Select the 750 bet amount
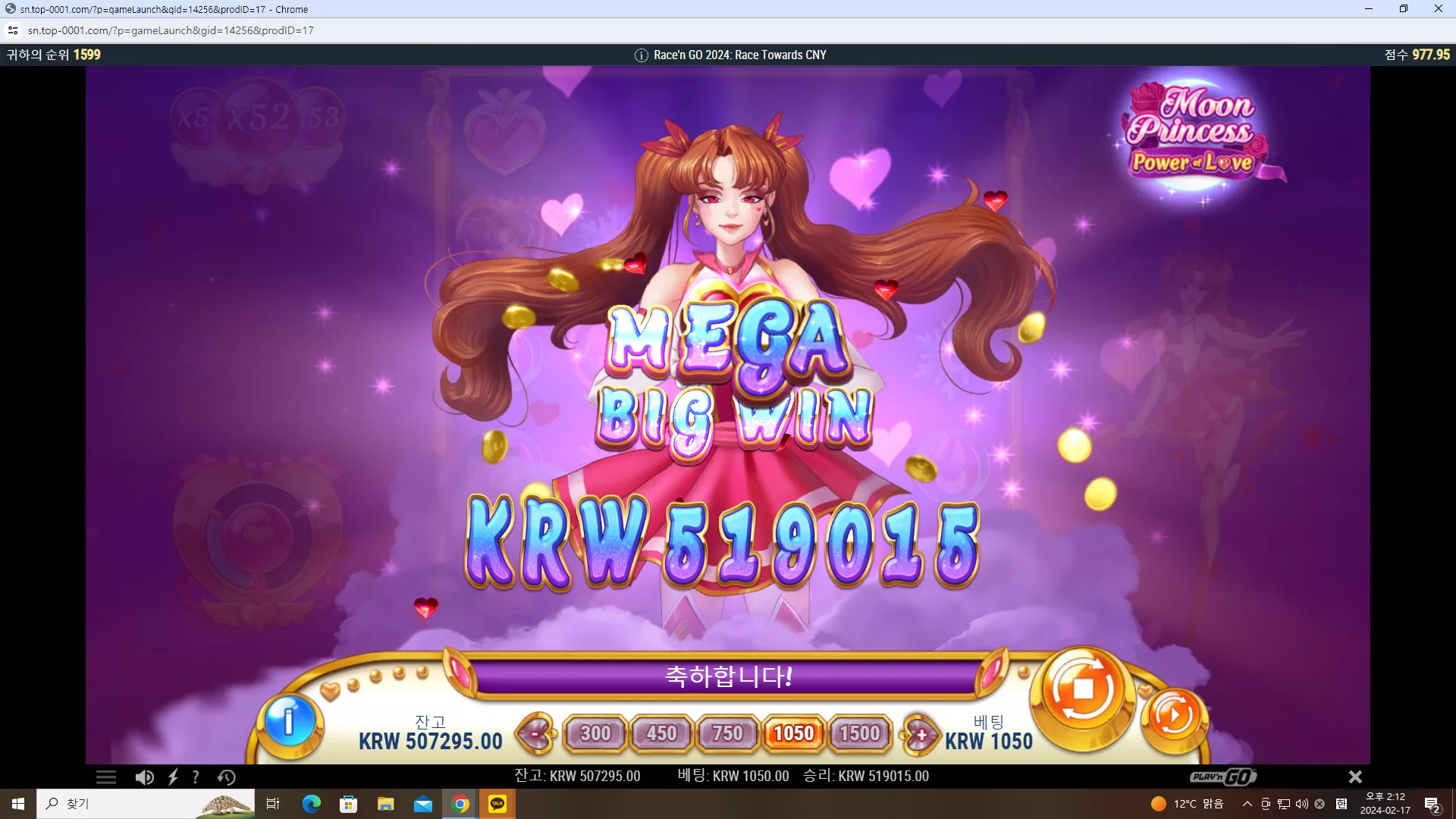The height and width of the screenshot is (819, 1456). (727, 733)
